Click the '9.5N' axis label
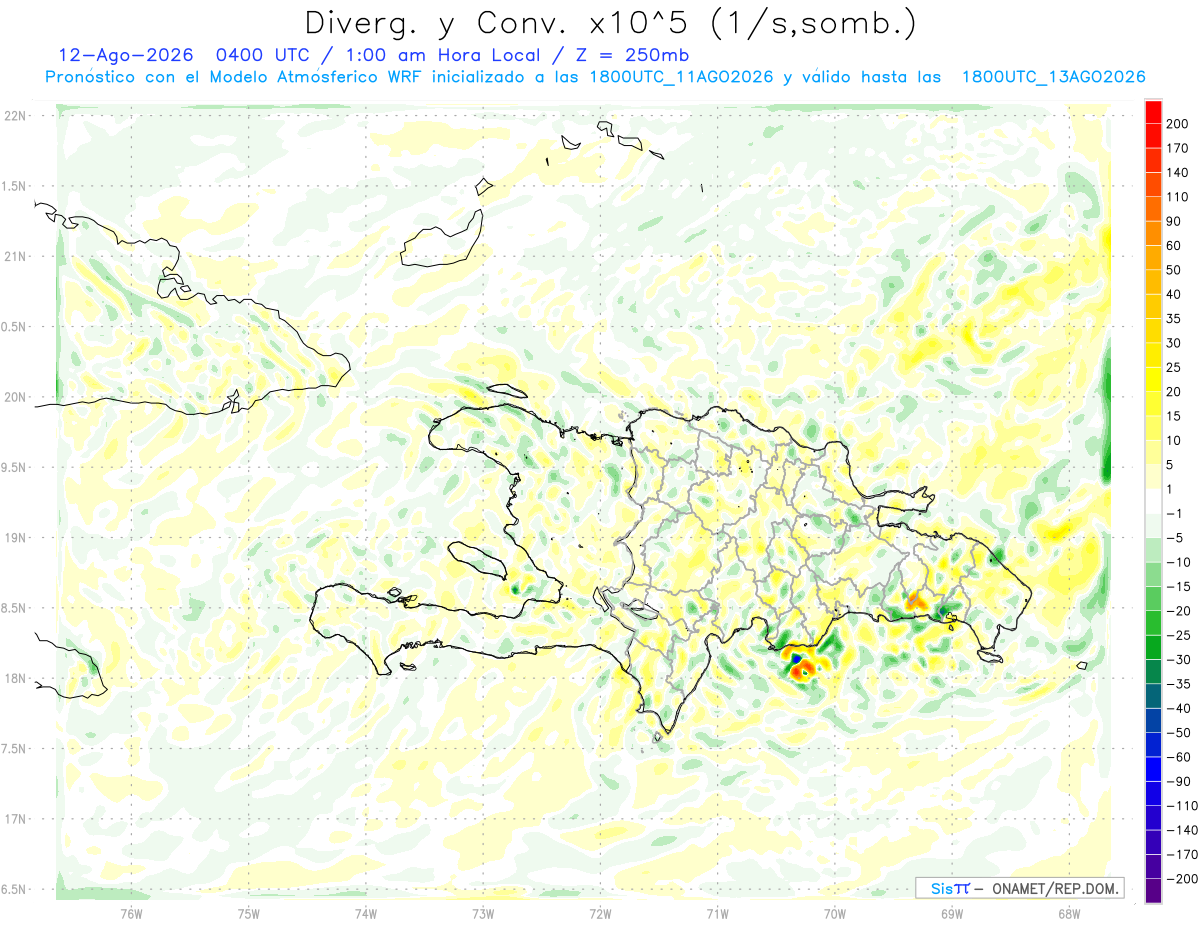Screen dimensions: 1200x927 pyautogui.click(x=13, y=467)
